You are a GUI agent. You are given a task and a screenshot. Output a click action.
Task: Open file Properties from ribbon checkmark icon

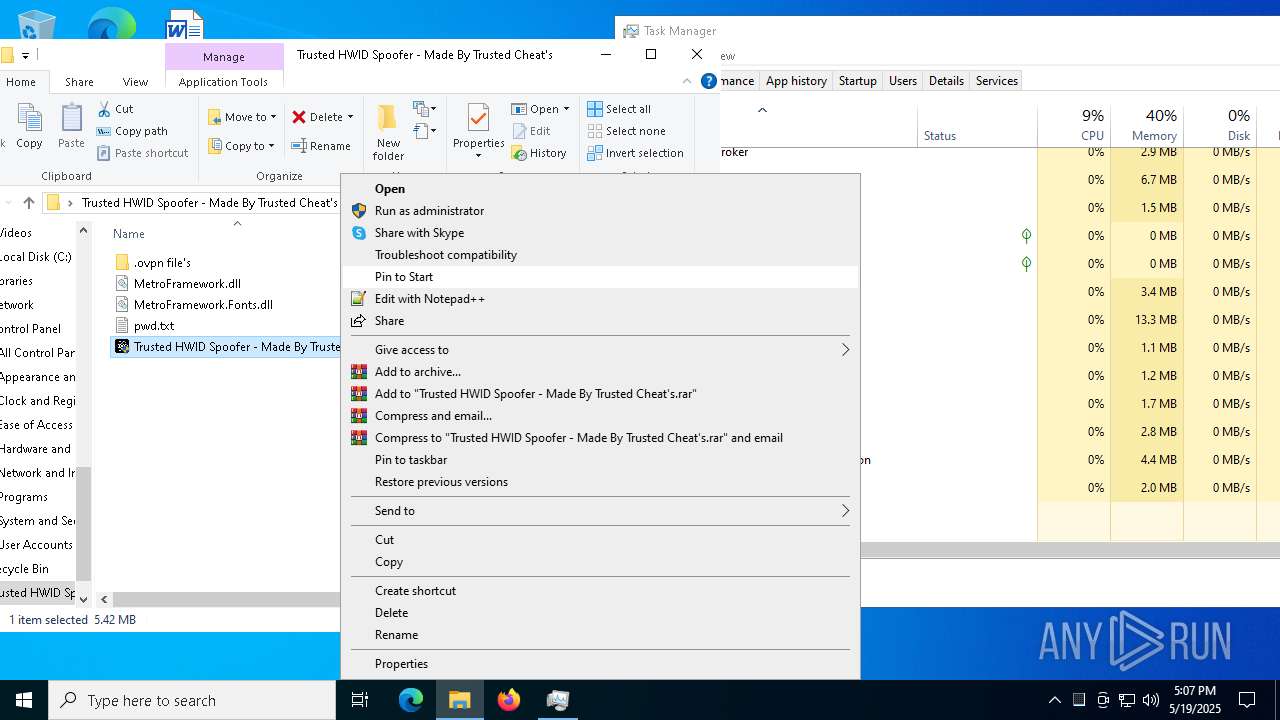(478, 119)
